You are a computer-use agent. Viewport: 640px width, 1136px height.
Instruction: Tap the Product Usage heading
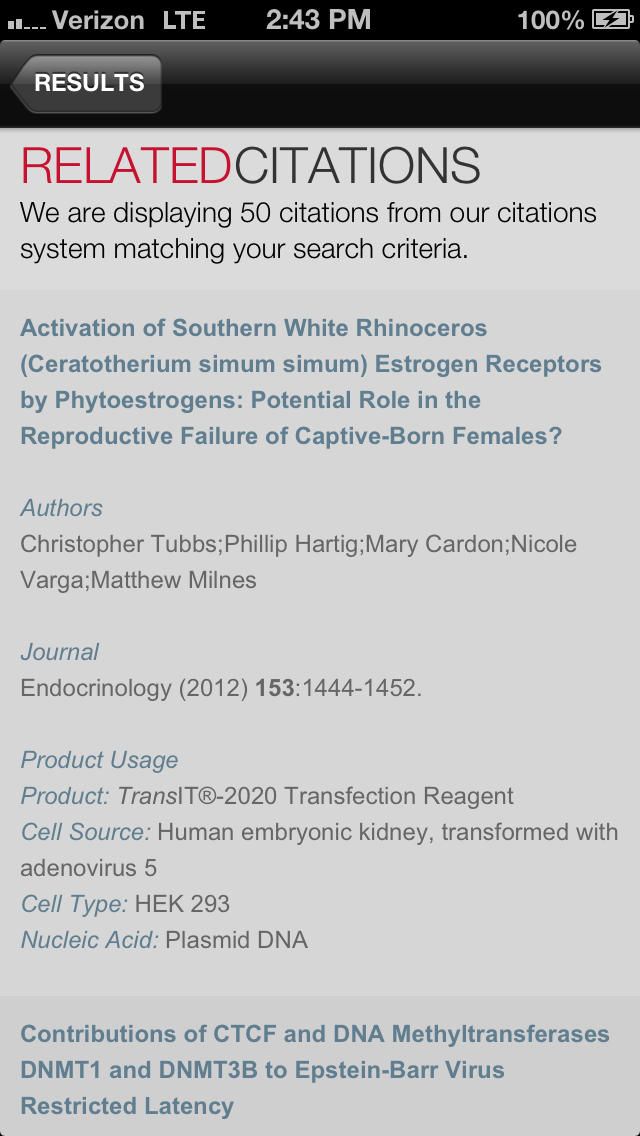click(99, 760)
